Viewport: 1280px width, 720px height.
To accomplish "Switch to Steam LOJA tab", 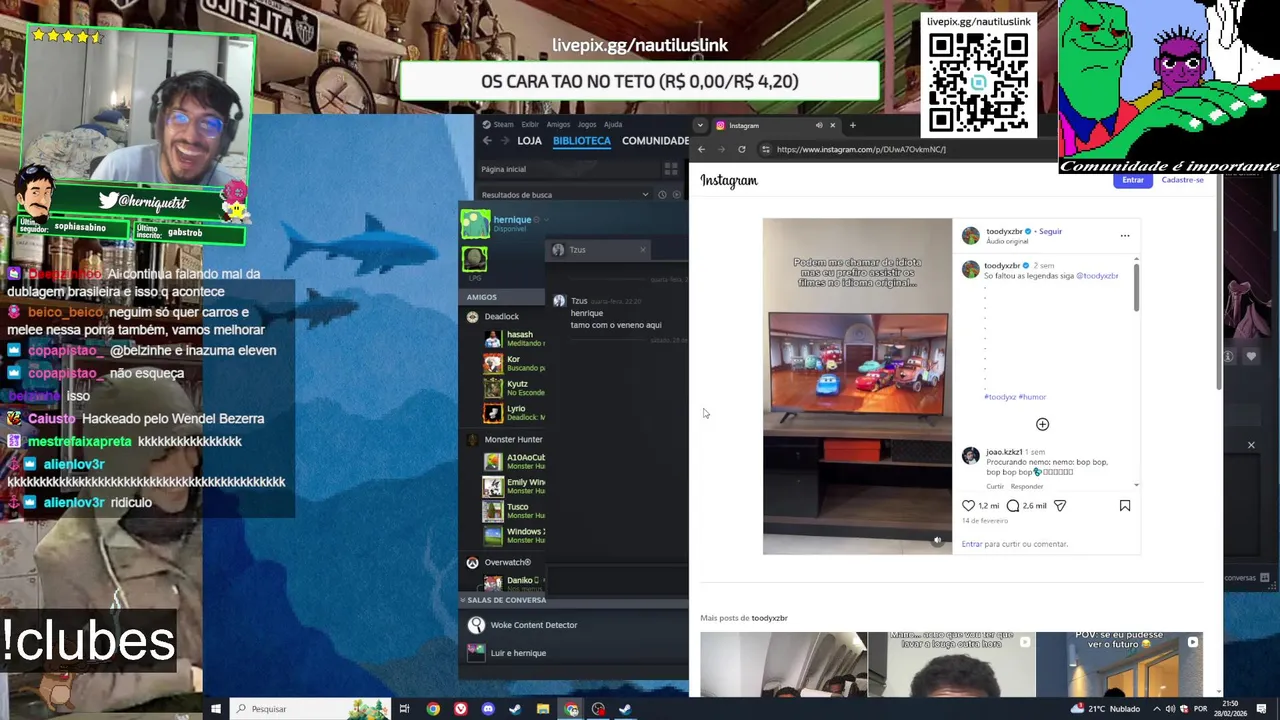I will click(x=529, y=141).
